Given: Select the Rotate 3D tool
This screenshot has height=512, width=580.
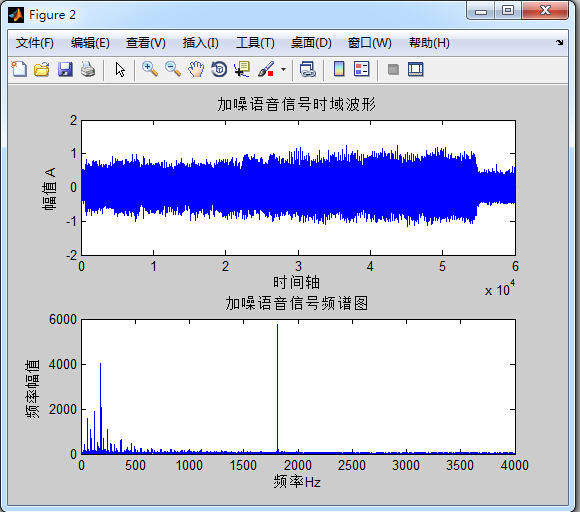Looking at the screenshot, I should pyautogui.click(x=219, y=69).
